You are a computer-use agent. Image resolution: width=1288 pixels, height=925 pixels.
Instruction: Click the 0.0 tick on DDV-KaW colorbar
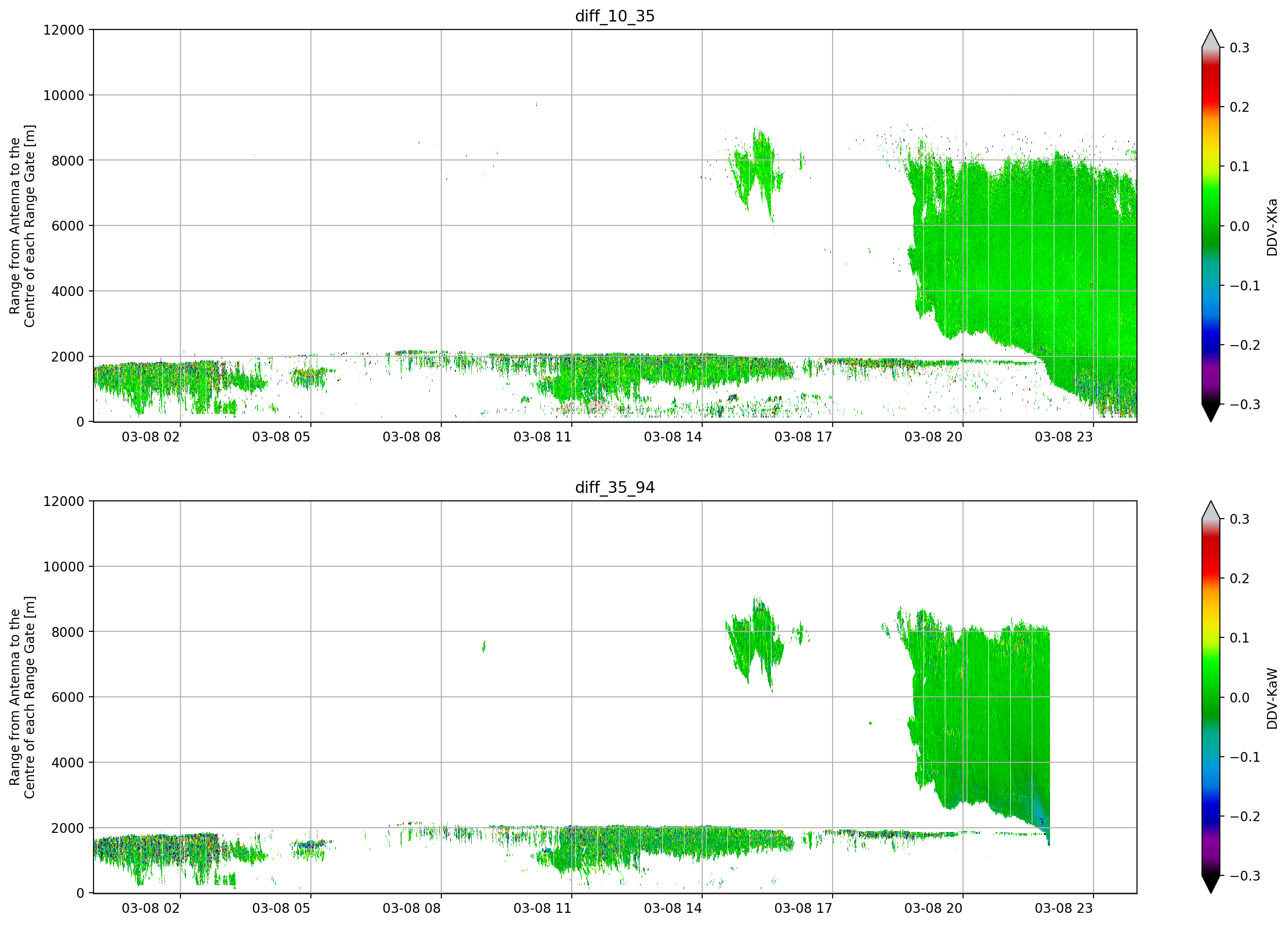click(x=1239, y=698)
